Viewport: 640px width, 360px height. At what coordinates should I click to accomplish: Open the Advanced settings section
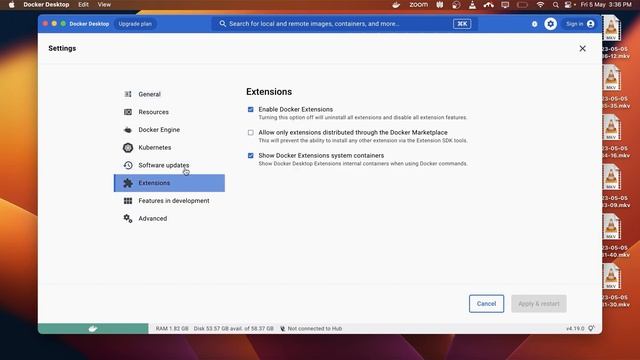pyautogui.click(x=169, y=218)
